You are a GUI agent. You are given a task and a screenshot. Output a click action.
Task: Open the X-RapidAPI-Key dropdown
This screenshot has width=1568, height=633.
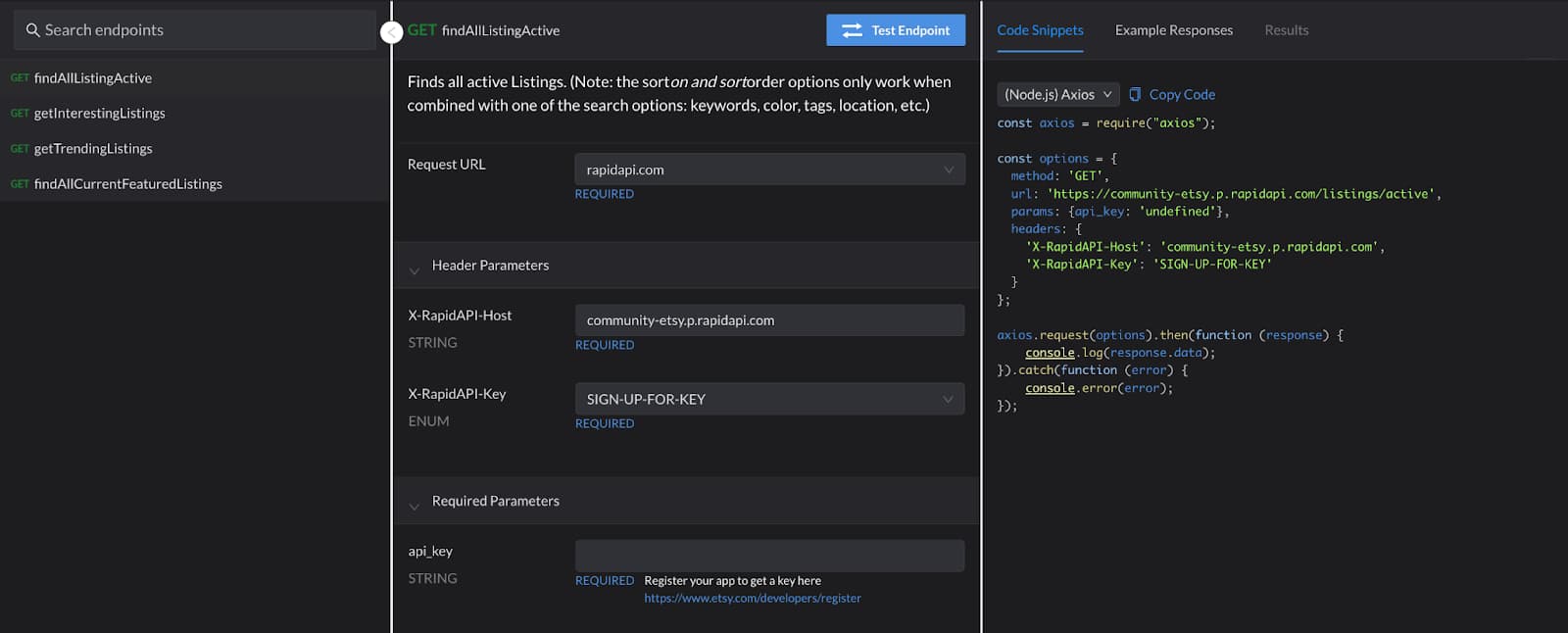[769, 399]
